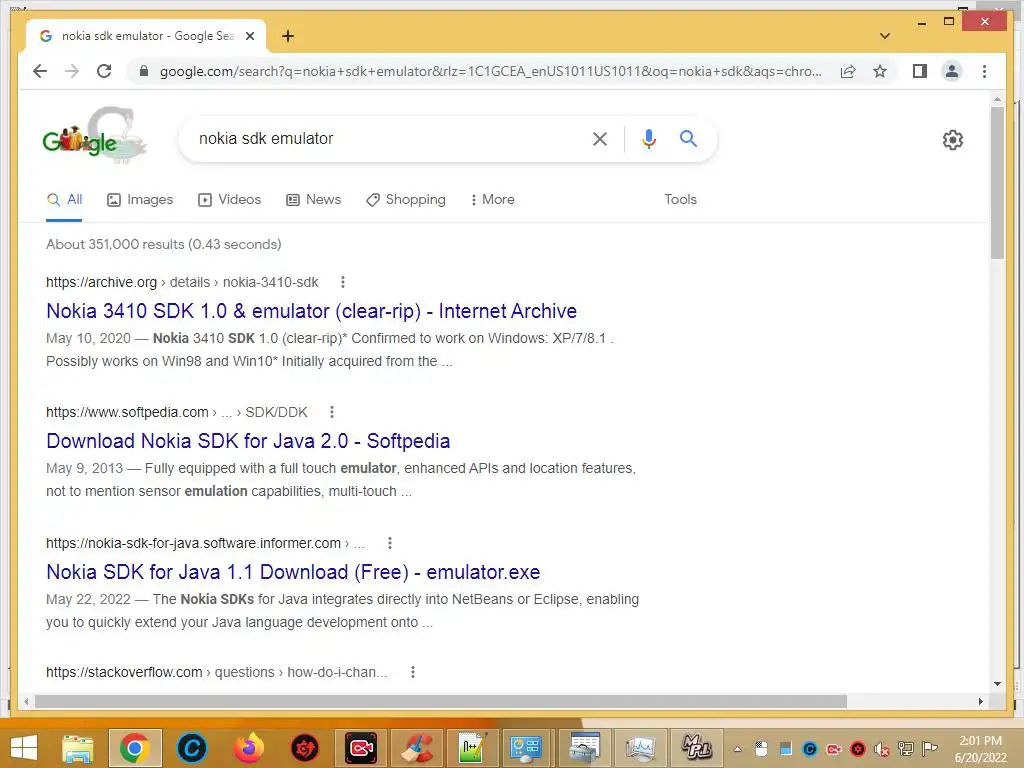Open the Chrome profile avatar

coord(952,71)
